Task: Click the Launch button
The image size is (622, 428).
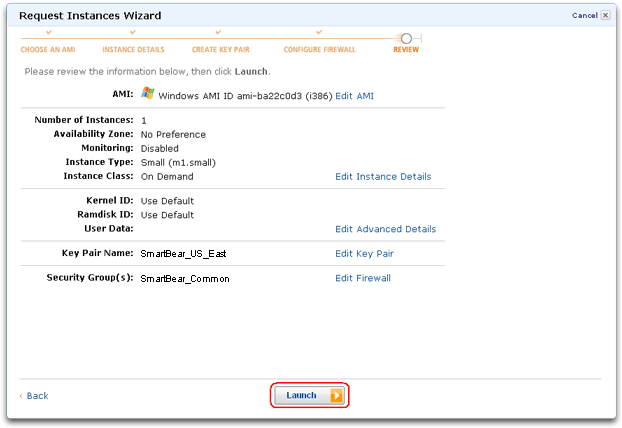Action: pos(309,395)
